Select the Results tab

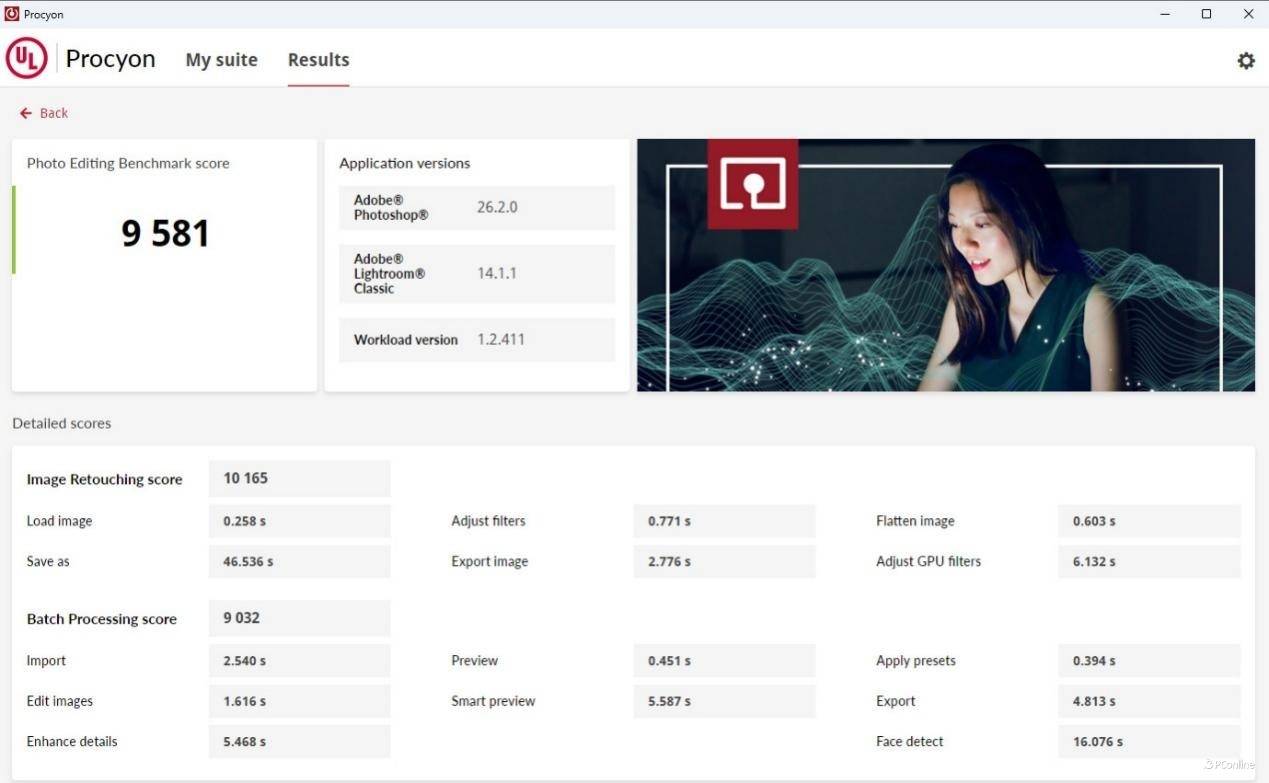coord(318,60)
